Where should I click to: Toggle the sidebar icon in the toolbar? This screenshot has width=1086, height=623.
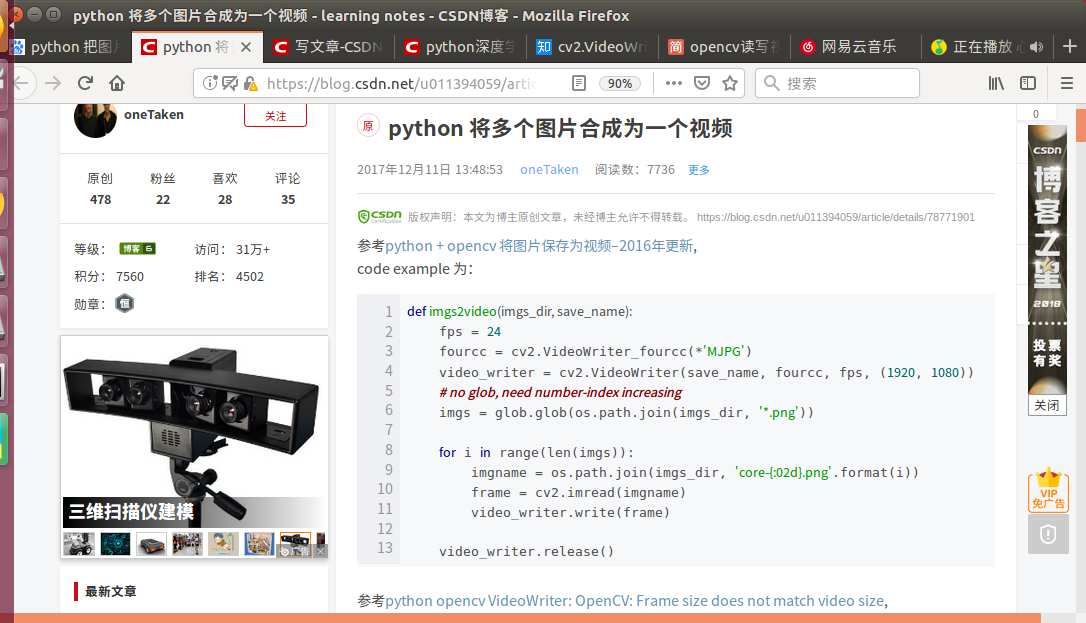[1027, 84]
